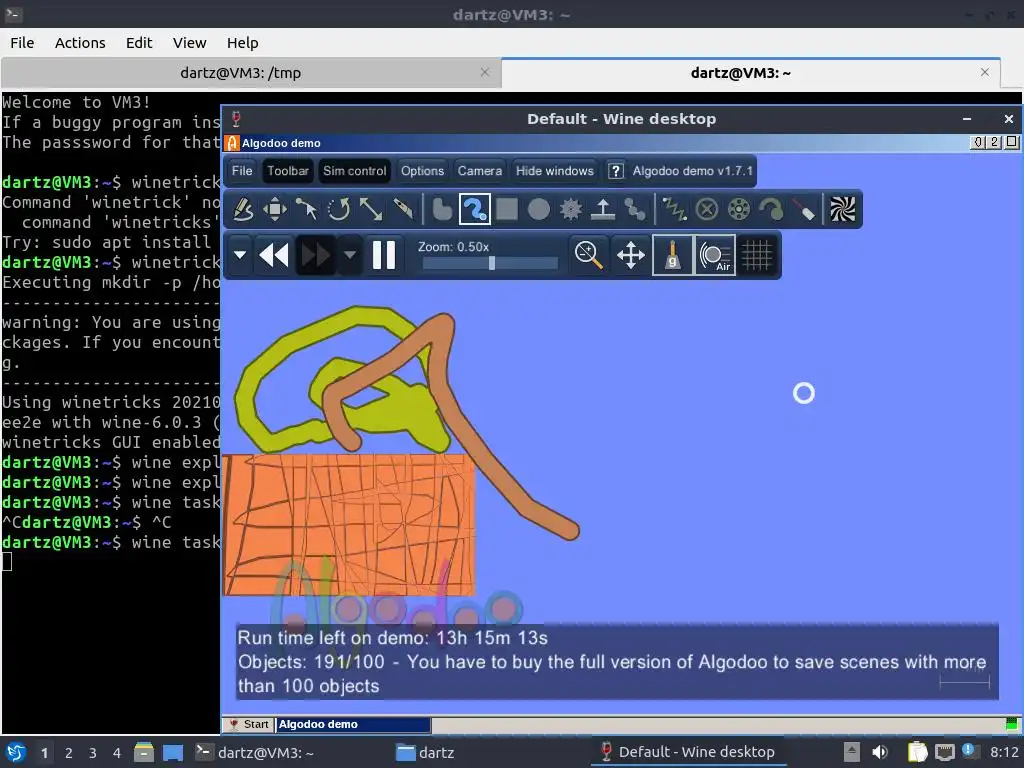Select the Rotate tool icon
Viewport: 1024px width, 768px height.
(x=339, y=210)
